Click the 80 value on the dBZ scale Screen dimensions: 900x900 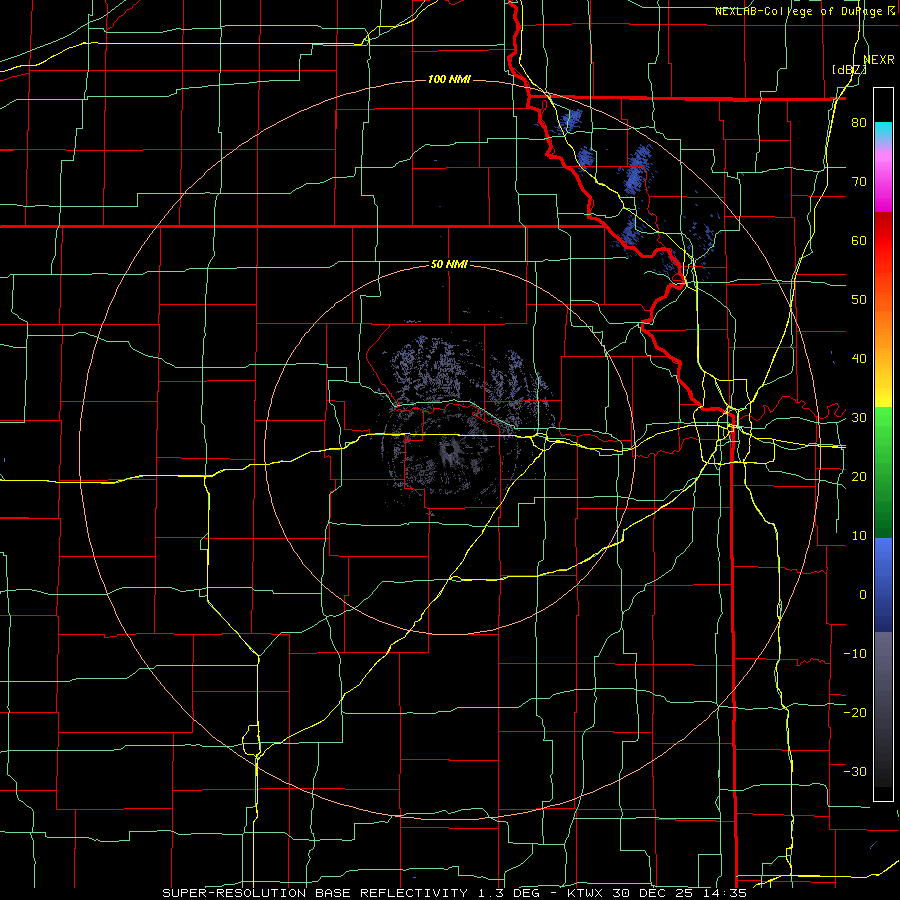point(859,123)
